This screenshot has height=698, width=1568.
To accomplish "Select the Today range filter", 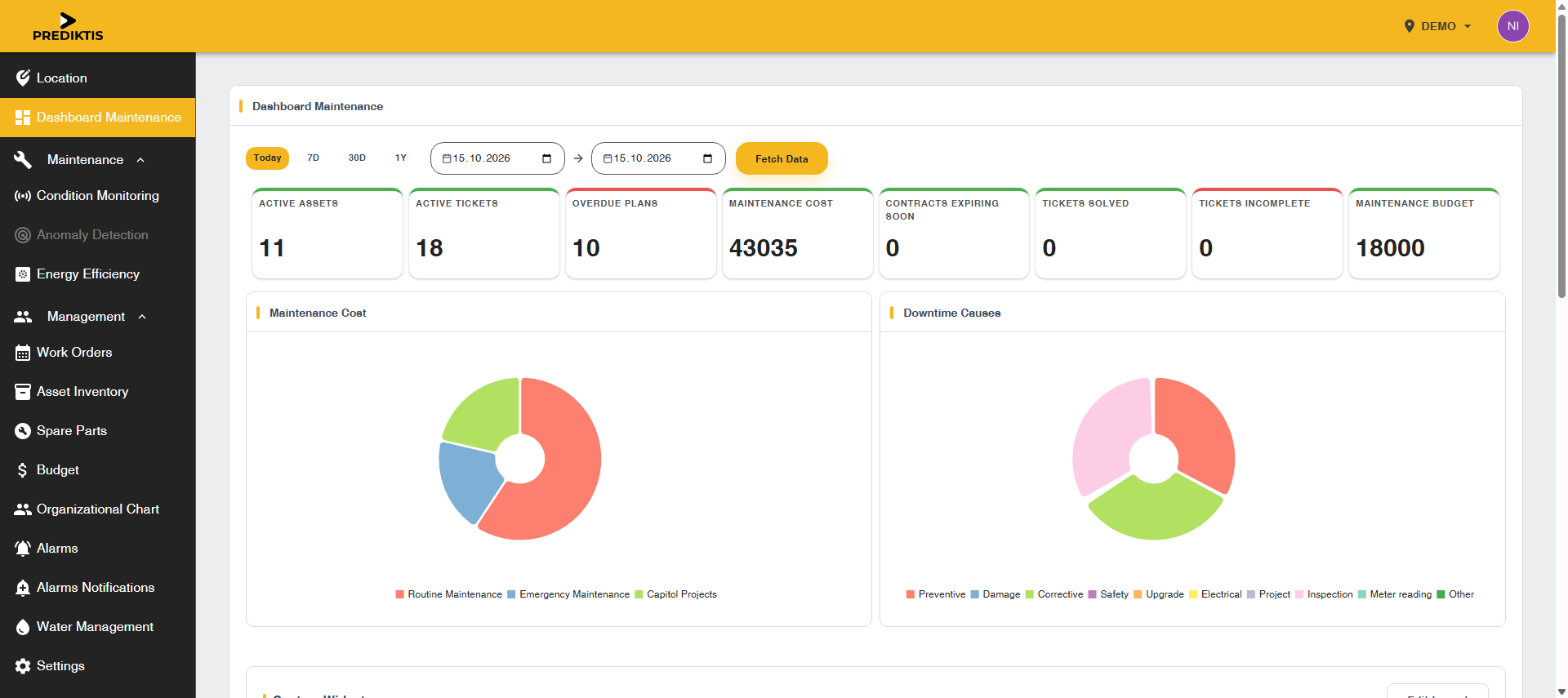I will tap(267, 158).
